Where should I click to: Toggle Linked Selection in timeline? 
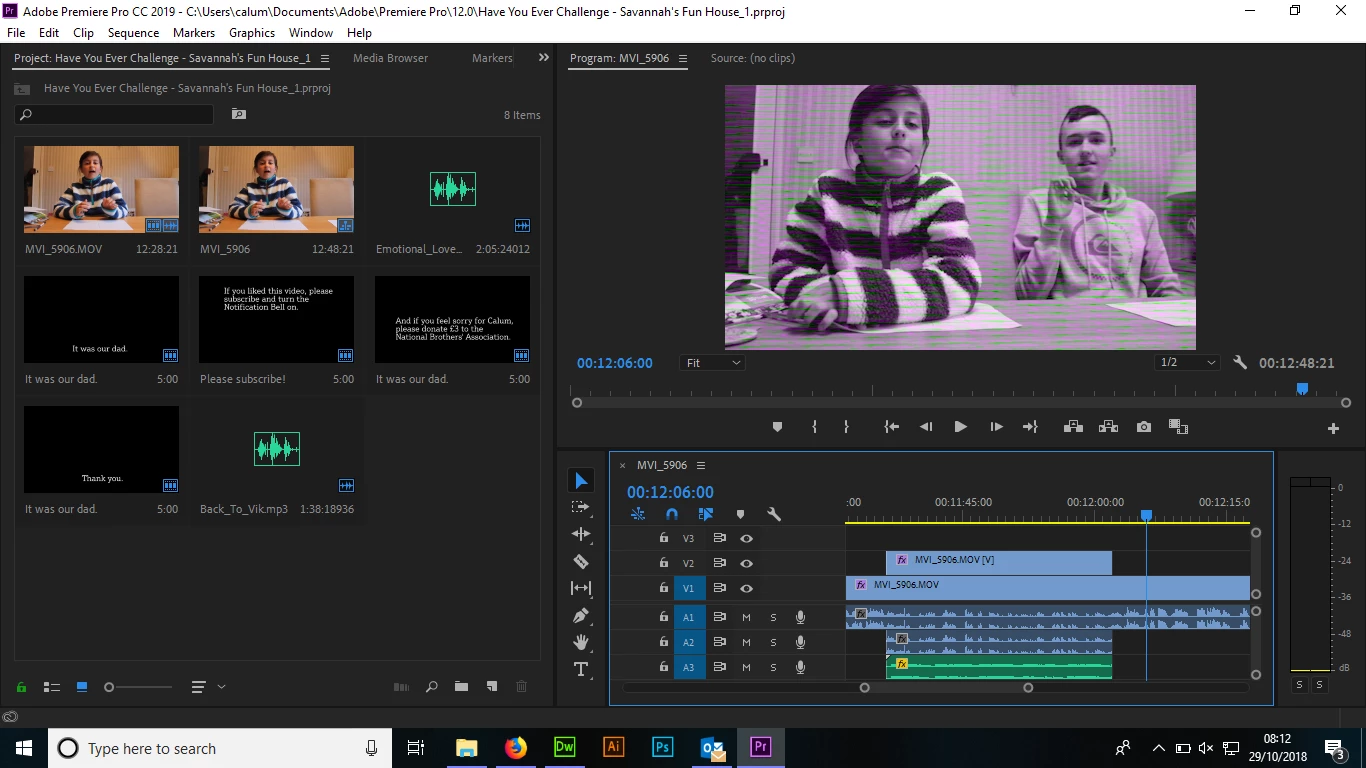point(706,514)
